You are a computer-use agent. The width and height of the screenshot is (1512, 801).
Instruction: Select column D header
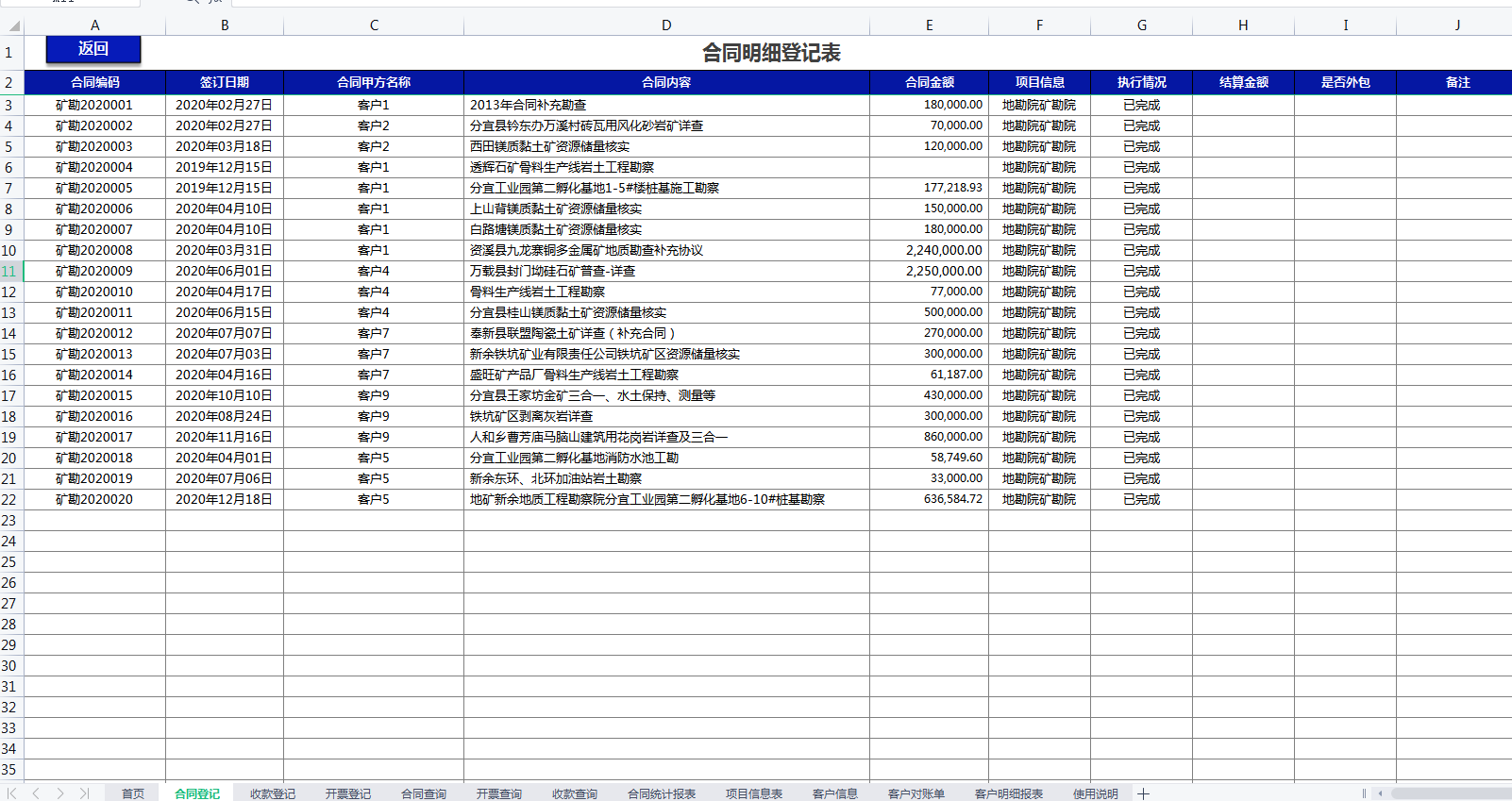click(666, 25)
